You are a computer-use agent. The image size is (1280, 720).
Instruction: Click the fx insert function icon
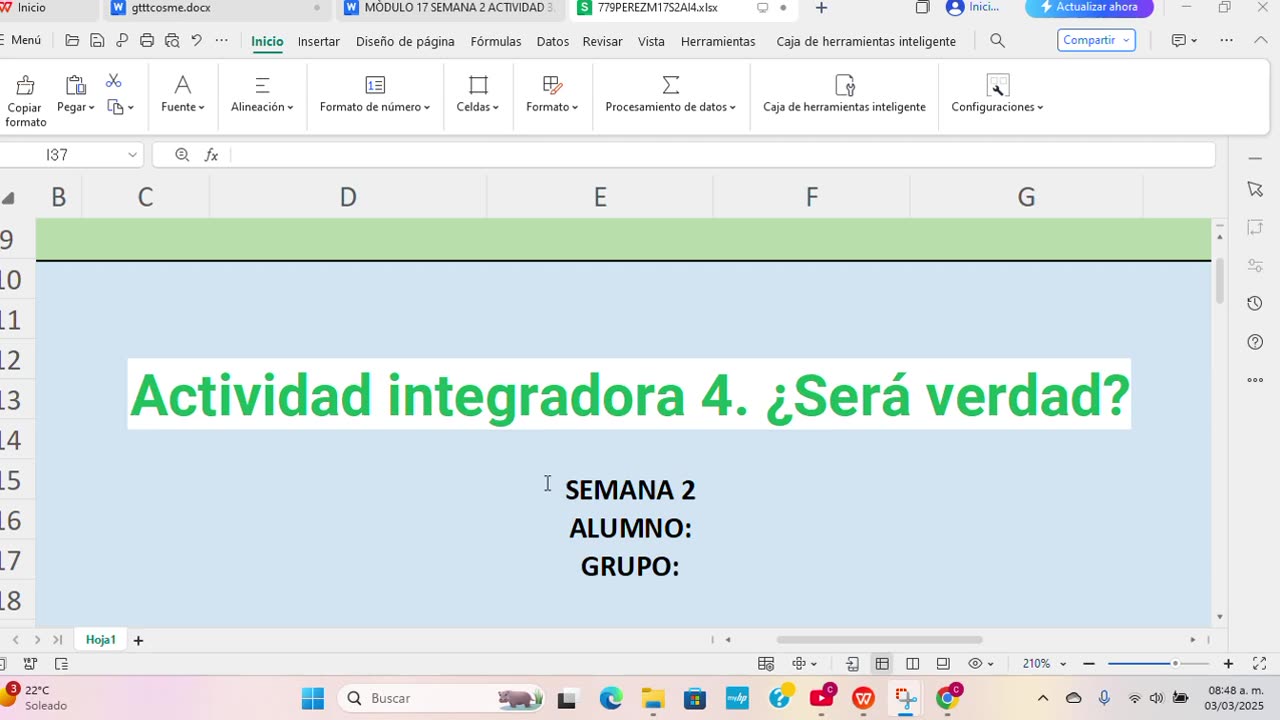click(x=211, y=155)
